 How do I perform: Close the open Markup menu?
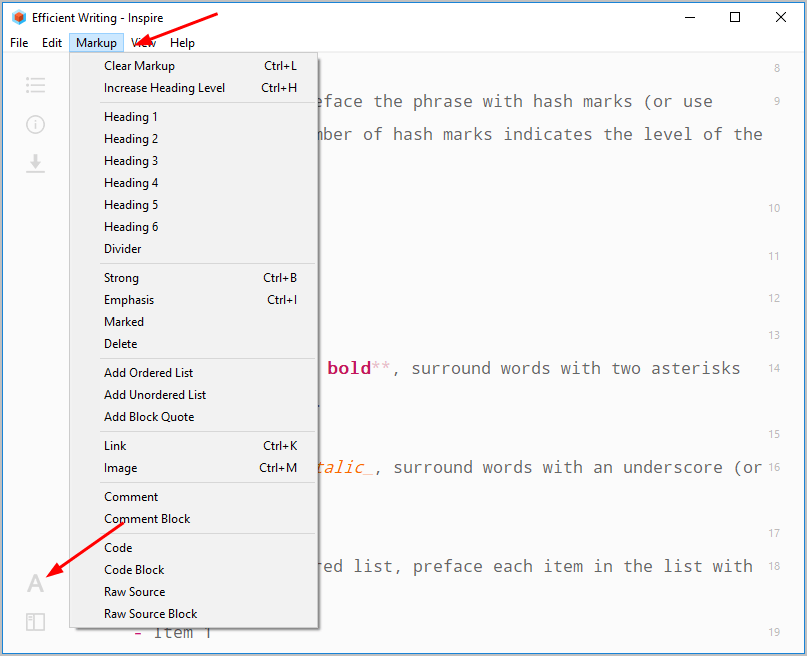pyautogui.click(x=96, y=43)
